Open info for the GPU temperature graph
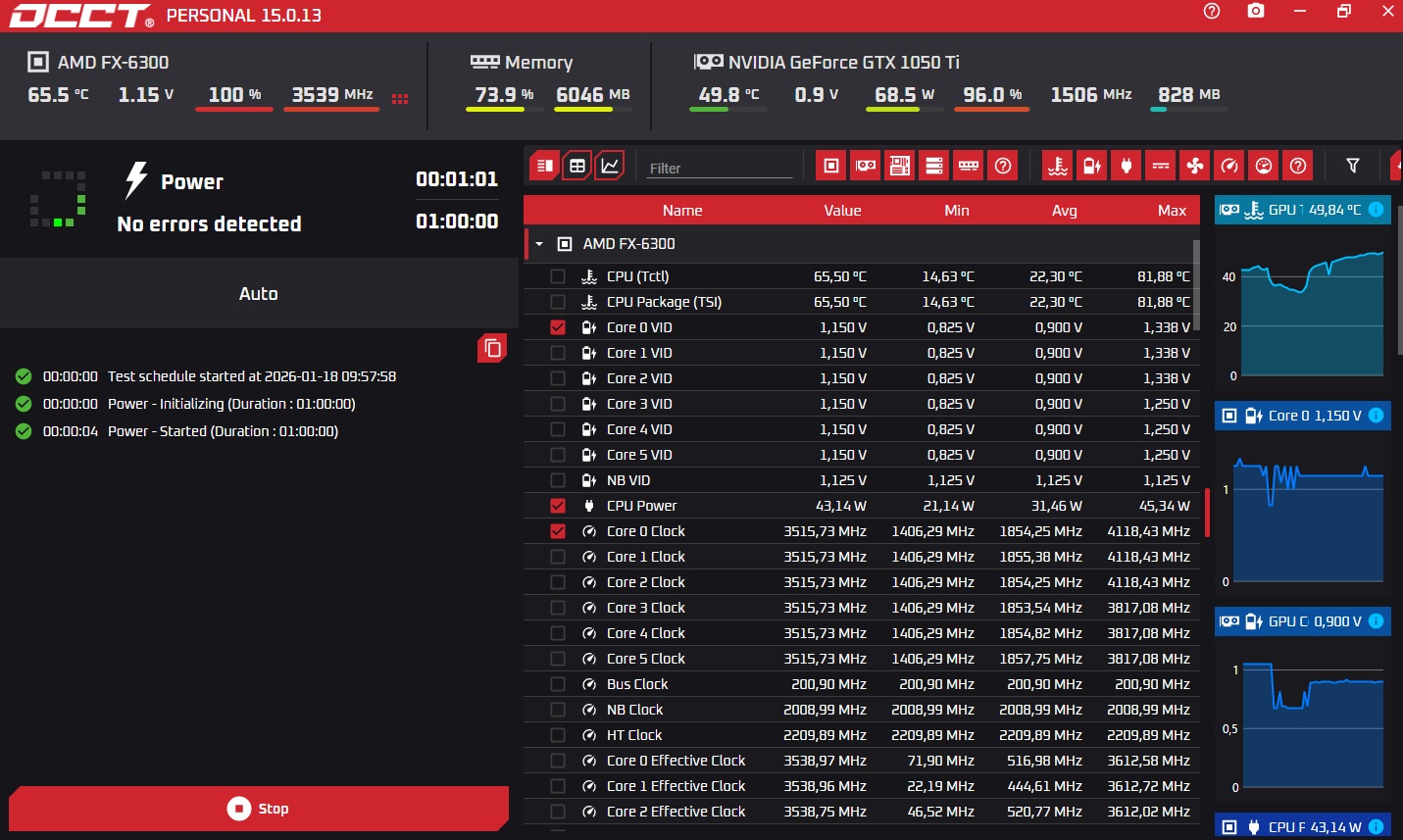1403x840 pixels. 1376,210
